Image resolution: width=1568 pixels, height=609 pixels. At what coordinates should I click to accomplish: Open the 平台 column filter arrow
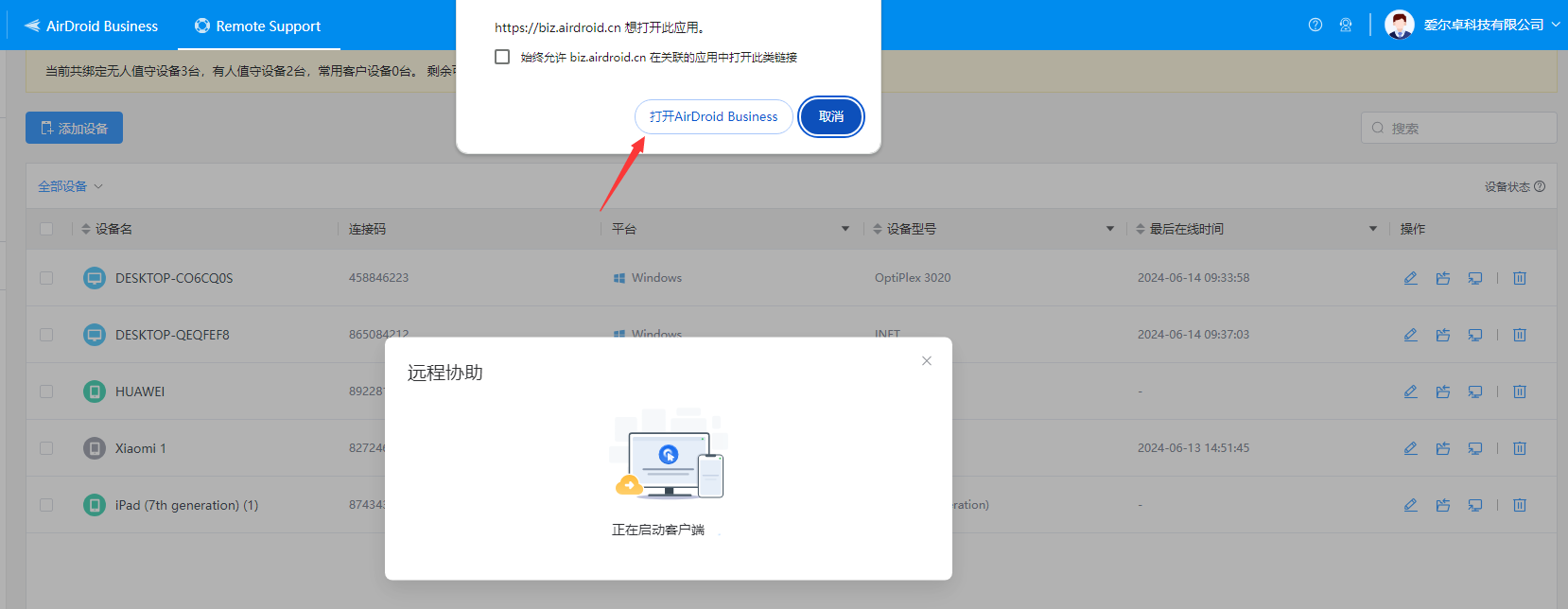coord(845,229)
